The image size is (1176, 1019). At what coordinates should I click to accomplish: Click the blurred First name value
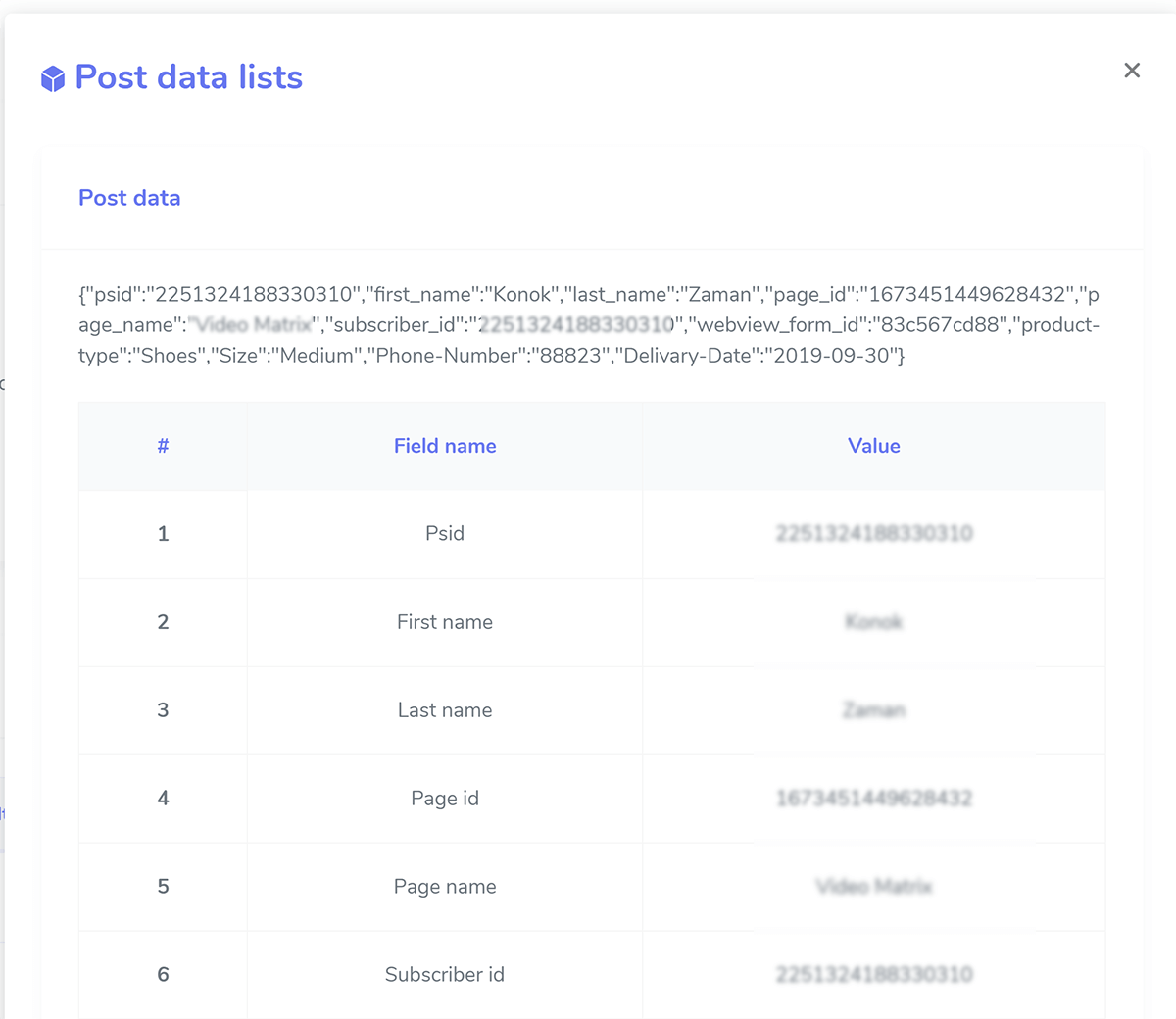point(873,622)
